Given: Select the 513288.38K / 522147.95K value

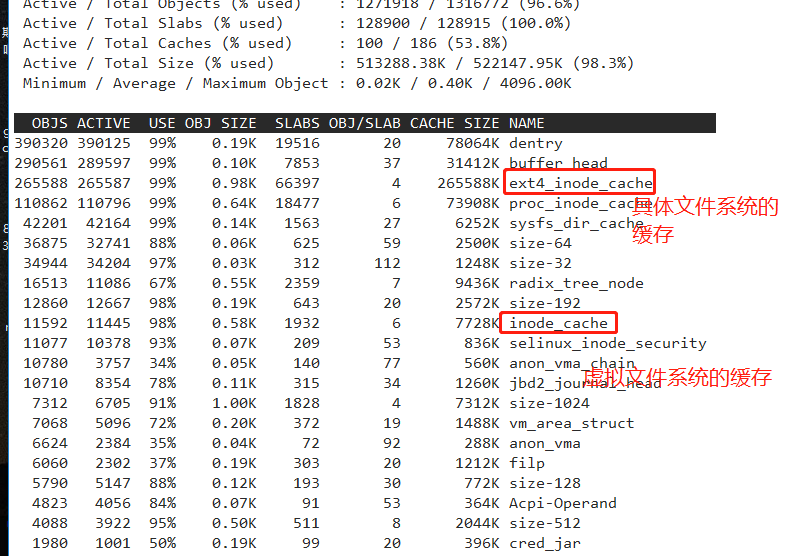Looking at the screenshot, I should [459, 63].
